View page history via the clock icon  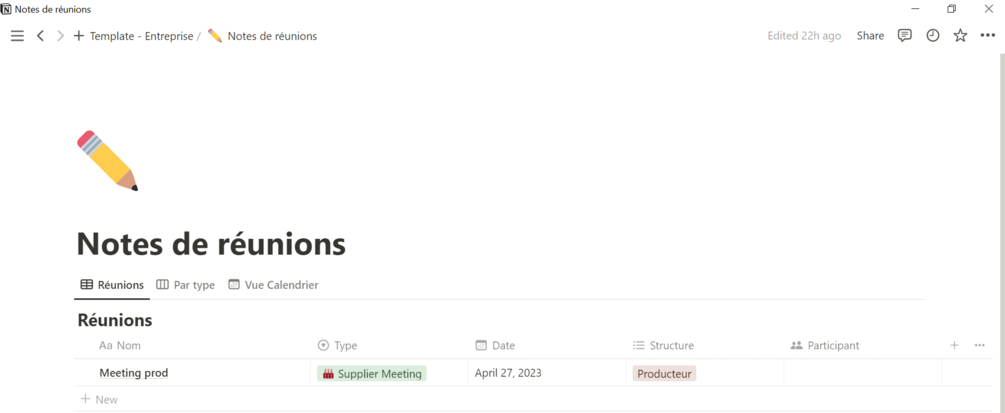click(932, 36)
